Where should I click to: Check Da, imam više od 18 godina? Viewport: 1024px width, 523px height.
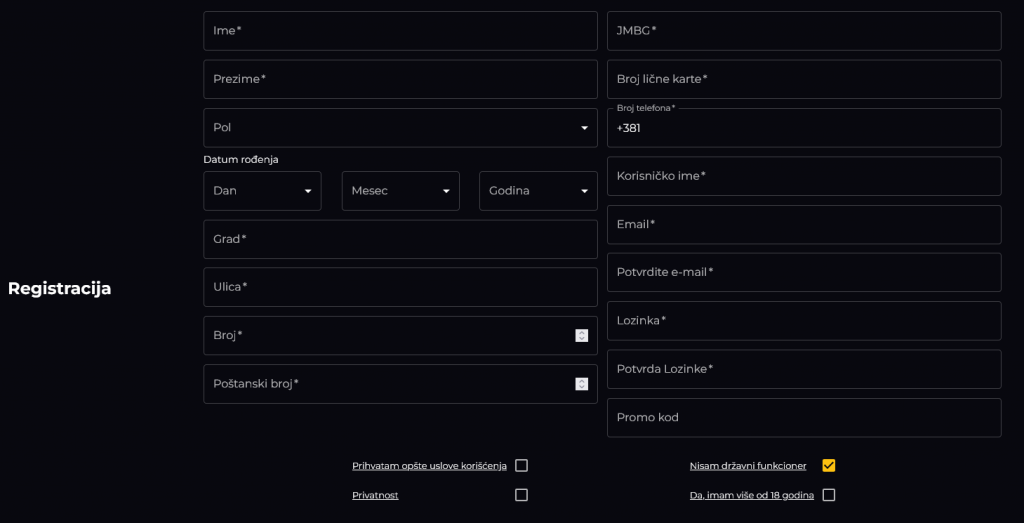[x=829, y=495]
